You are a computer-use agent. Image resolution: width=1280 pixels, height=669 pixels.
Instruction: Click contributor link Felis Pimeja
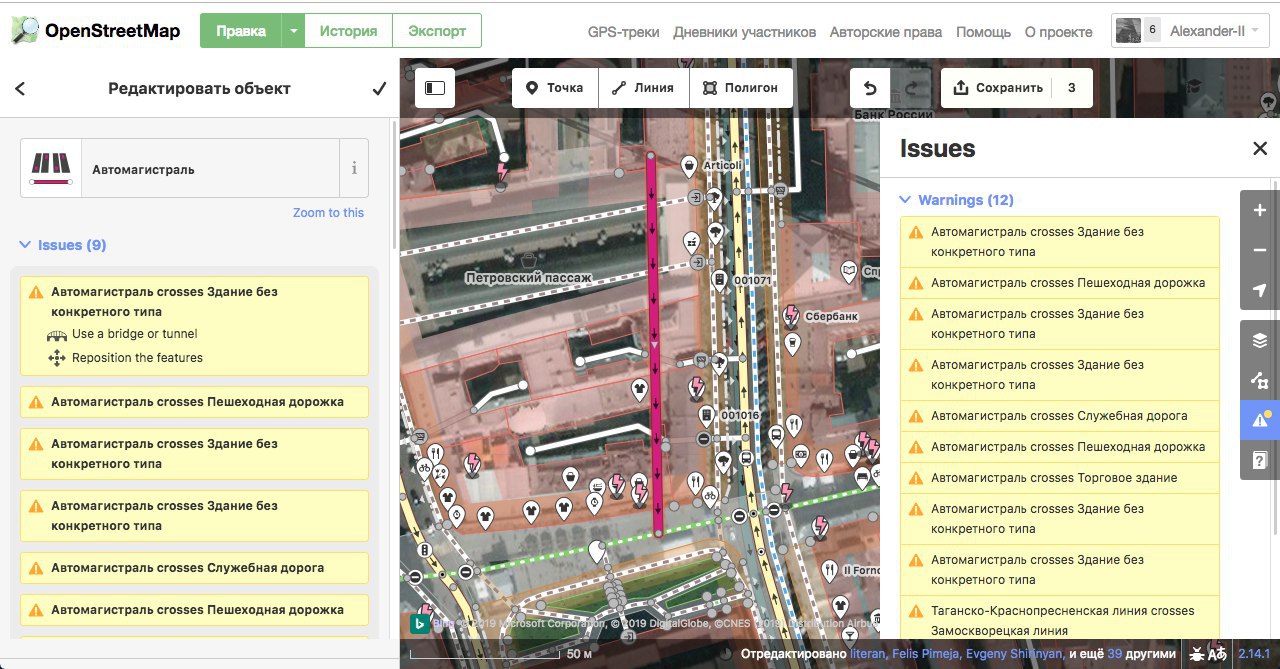927,654
